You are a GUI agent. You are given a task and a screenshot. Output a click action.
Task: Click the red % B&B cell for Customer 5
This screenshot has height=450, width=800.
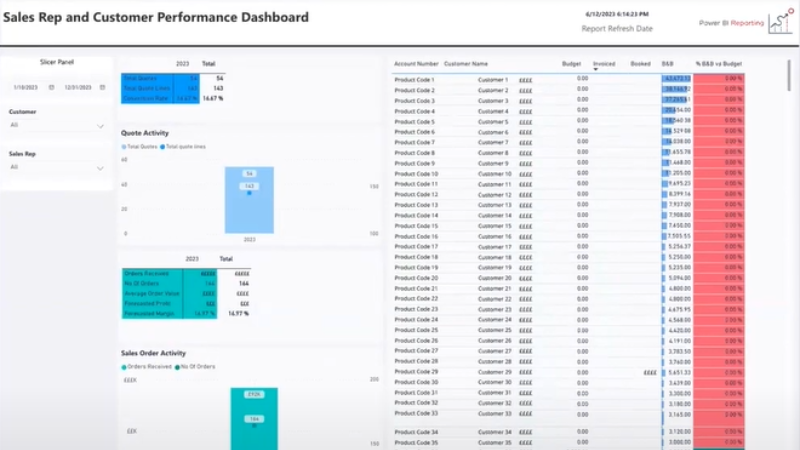tap(718, 121)
